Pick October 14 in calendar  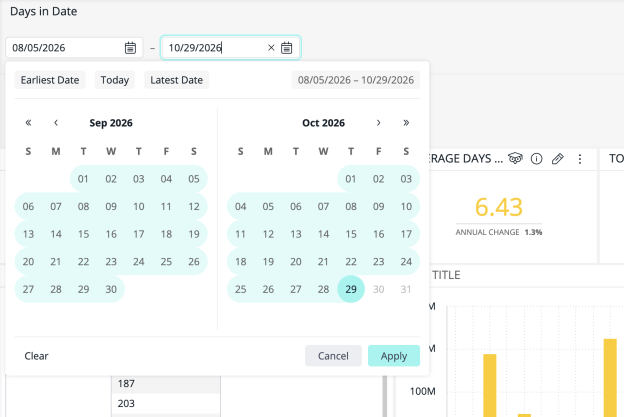[323, 234]
